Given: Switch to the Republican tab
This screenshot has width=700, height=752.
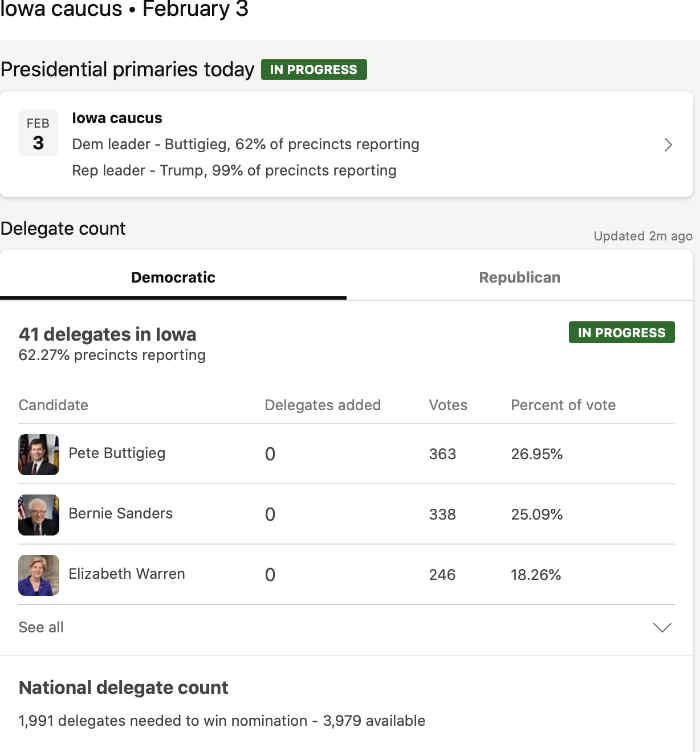Looking at the screenshot, I should tap(520, 277).
